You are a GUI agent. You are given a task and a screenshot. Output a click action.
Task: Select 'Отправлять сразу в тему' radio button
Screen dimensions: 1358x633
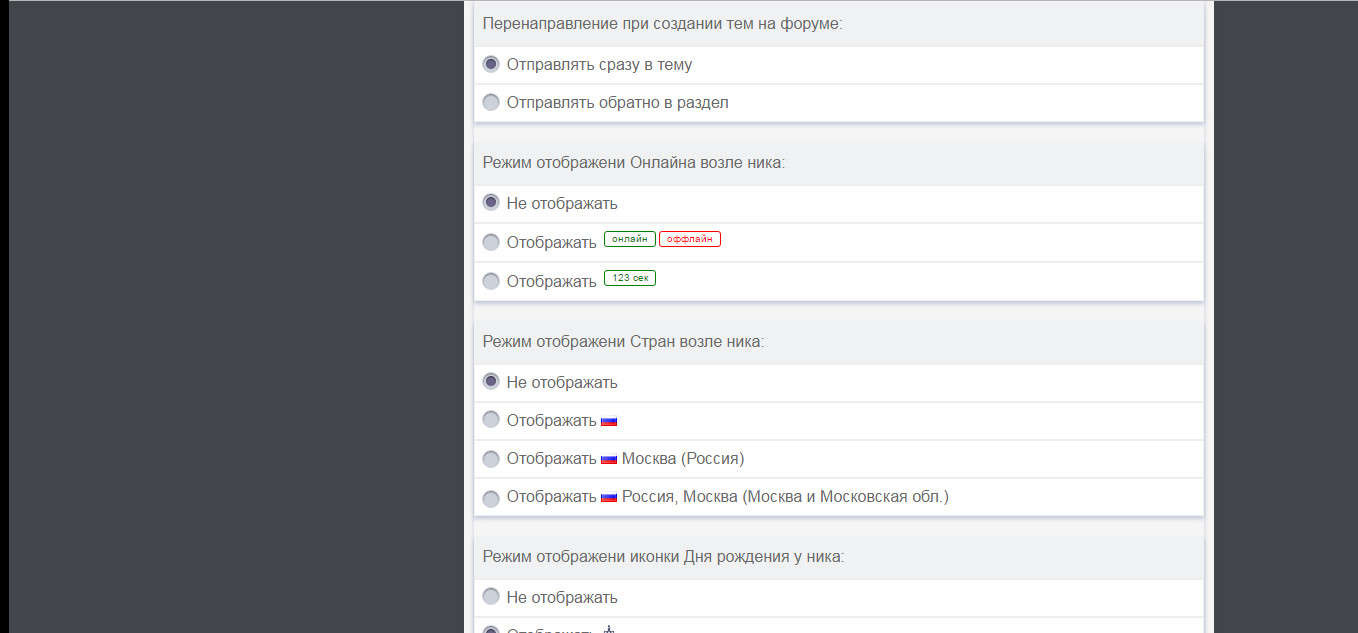pyautogui.click(x=491, y=64)
